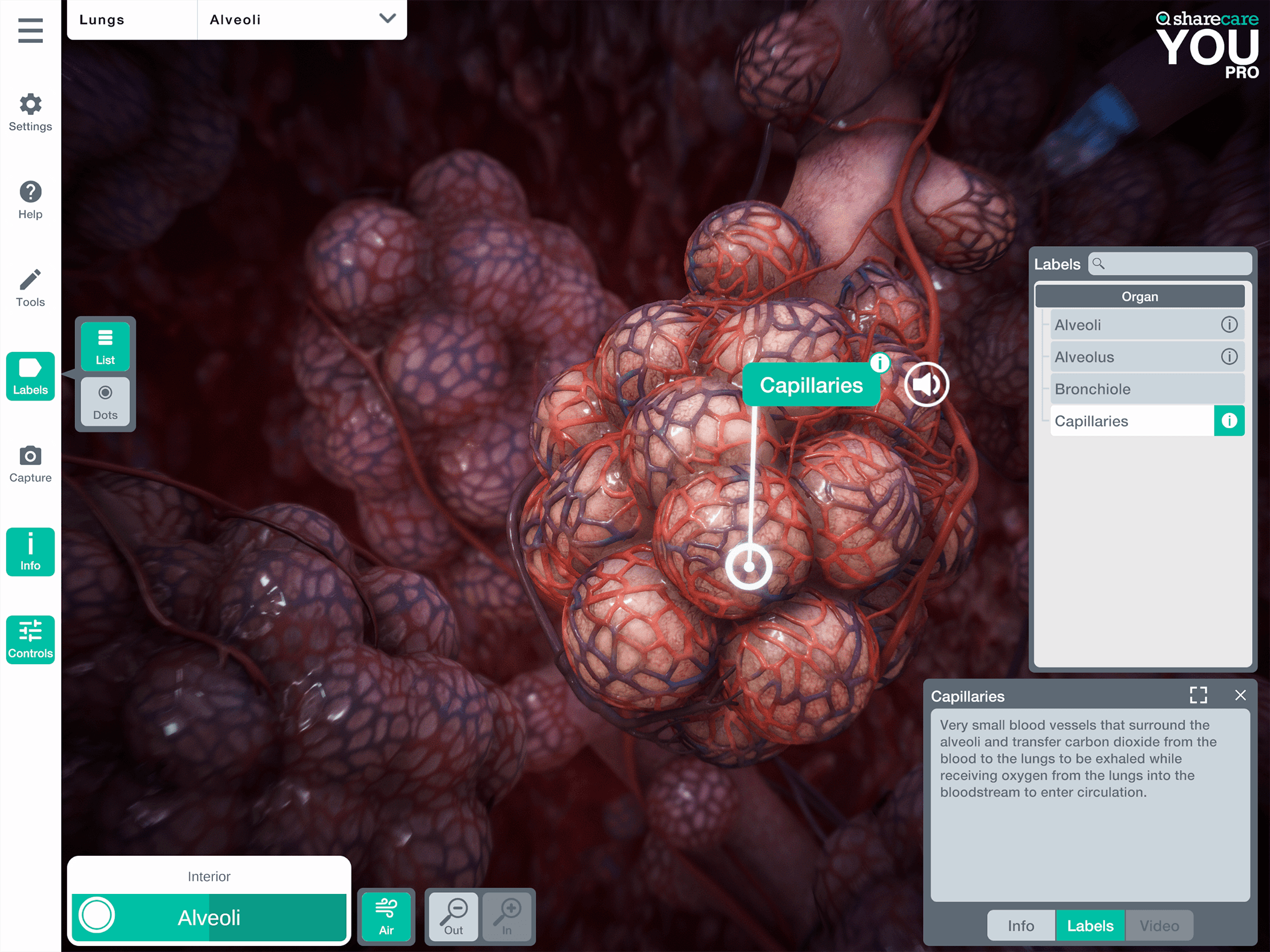Expand the Alveoli view dropdown chevron
Viewport: 1270px width, 952px height.
pyautogui.click(x=387, y=19)
